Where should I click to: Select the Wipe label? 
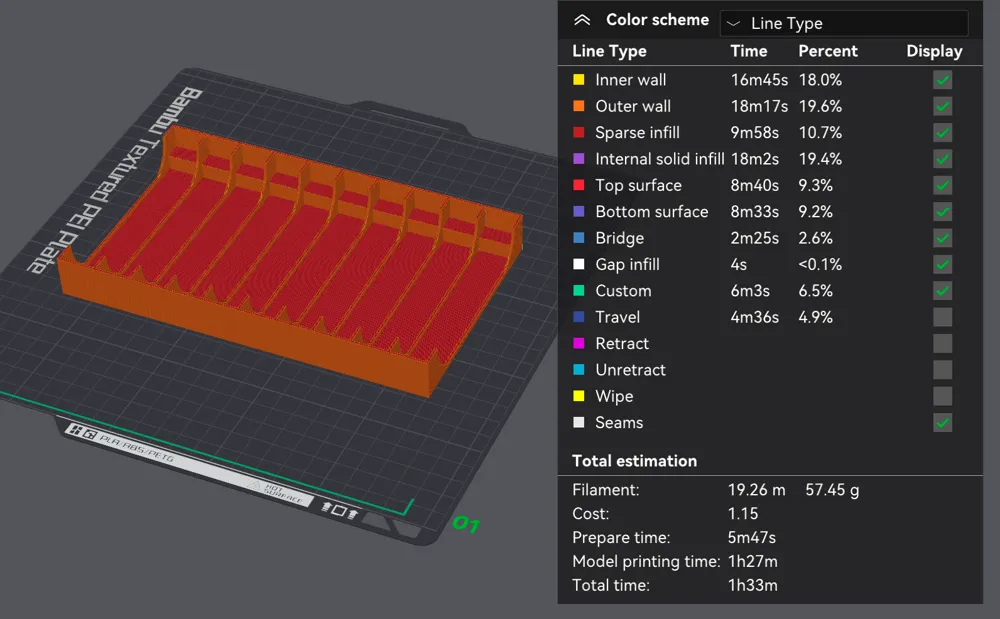click(x=614, y=397)
